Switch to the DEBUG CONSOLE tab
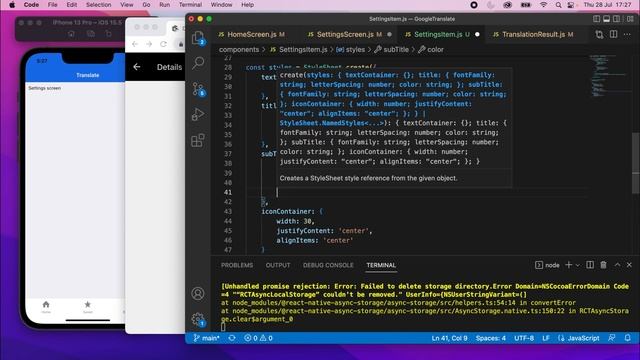 coord(328,265)
